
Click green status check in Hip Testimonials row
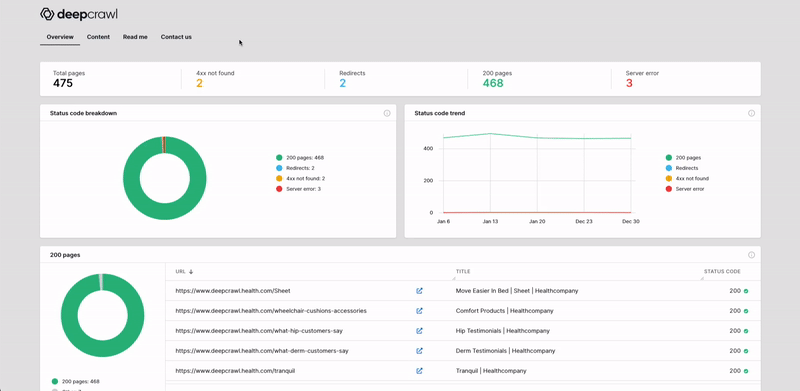coord(746,331)
